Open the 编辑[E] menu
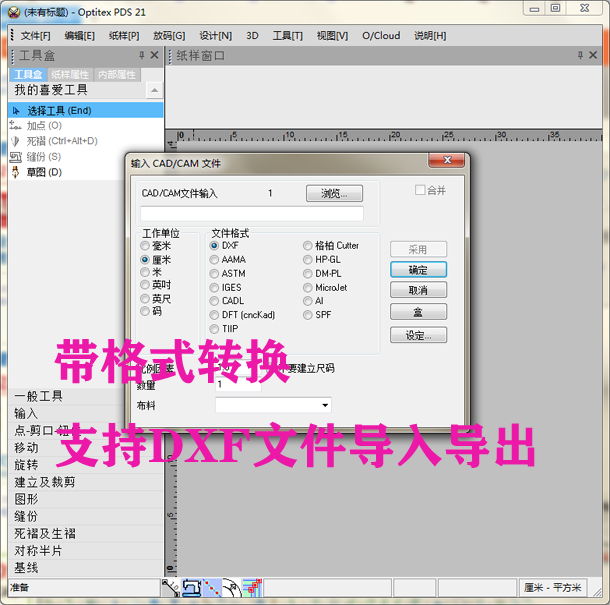610x605 pixels. coord(79,36)
